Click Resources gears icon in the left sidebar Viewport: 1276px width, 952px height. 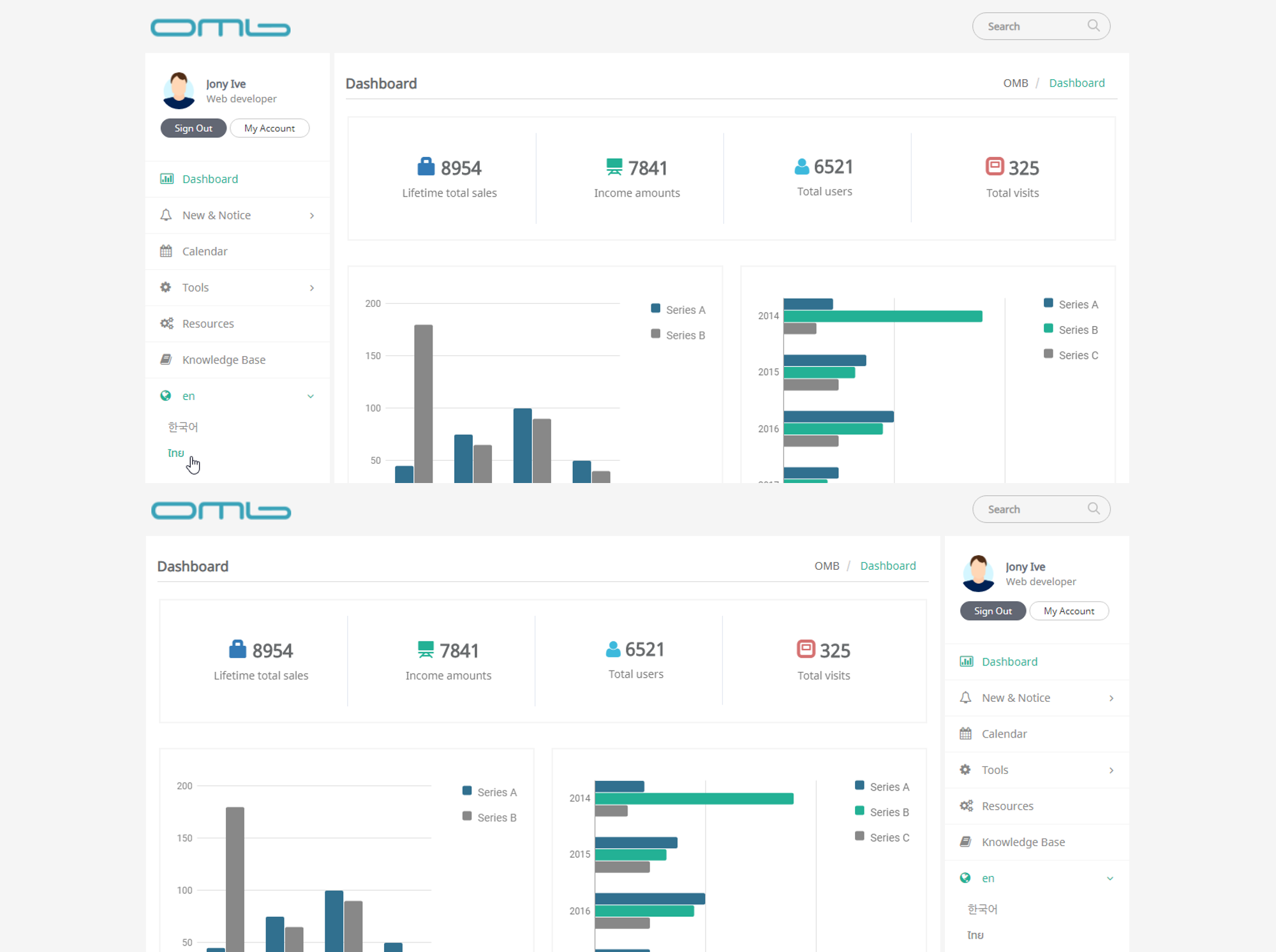(x=167, y=324)
